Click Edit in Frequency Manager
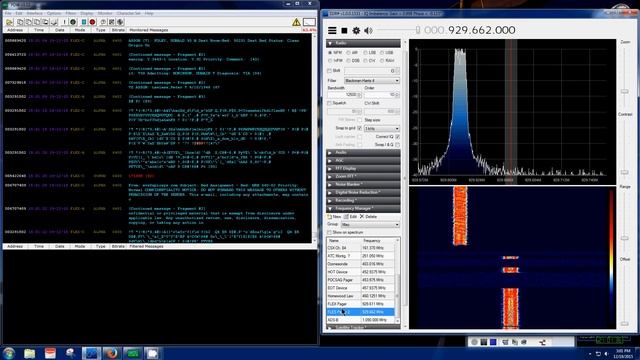Screen dimensions: 640x360 (351, 217)
